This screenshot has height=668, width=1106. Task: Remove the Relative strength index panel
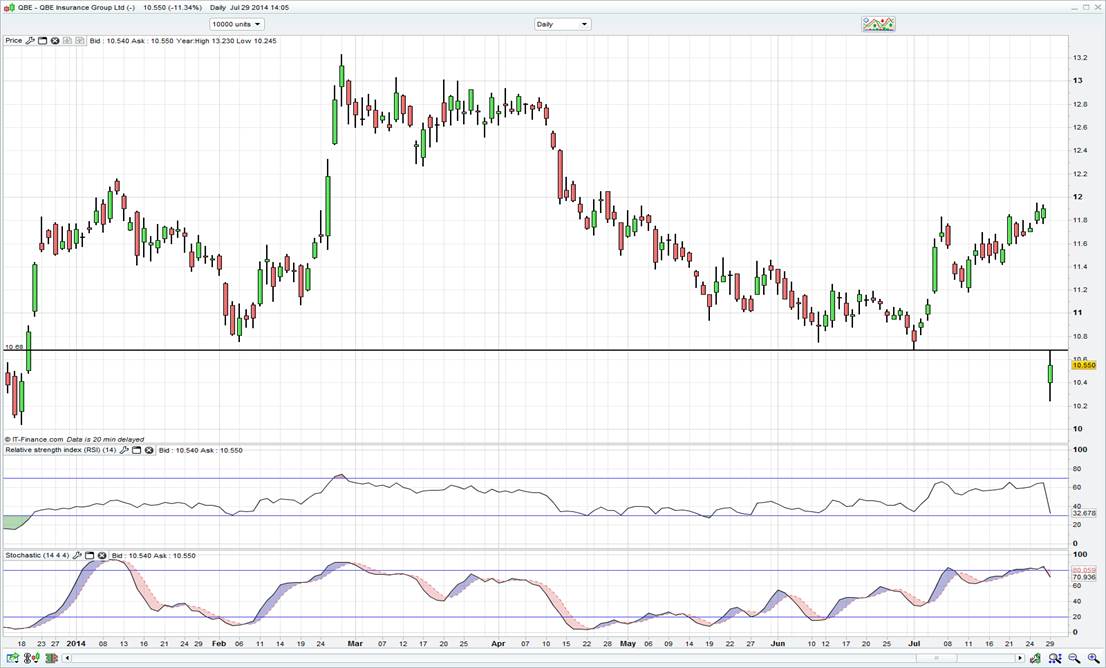tap(149, 450)
